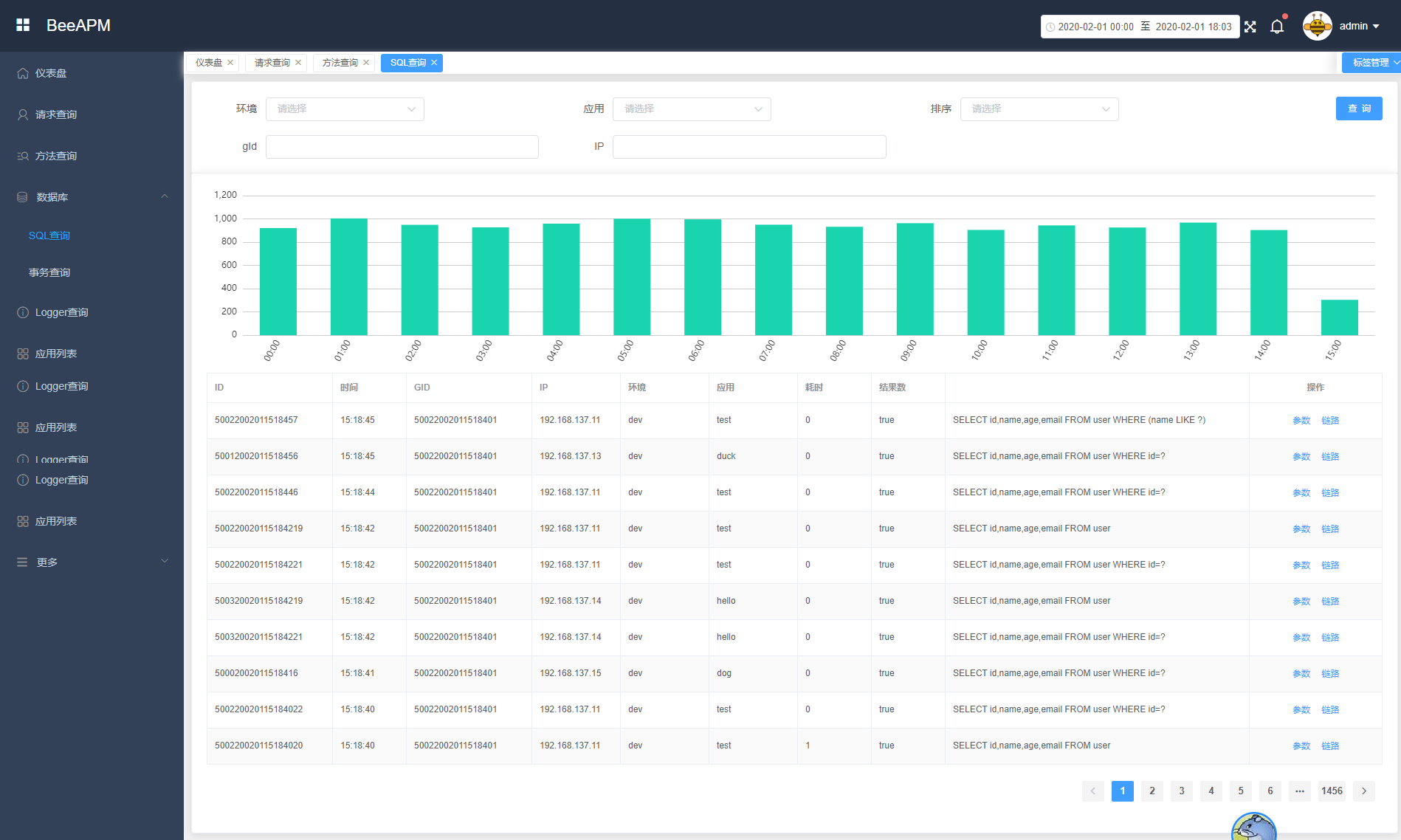Go to last page 1456
Image resolution: width=1401 pixels, height=840 pixels.
point(1332,791)
